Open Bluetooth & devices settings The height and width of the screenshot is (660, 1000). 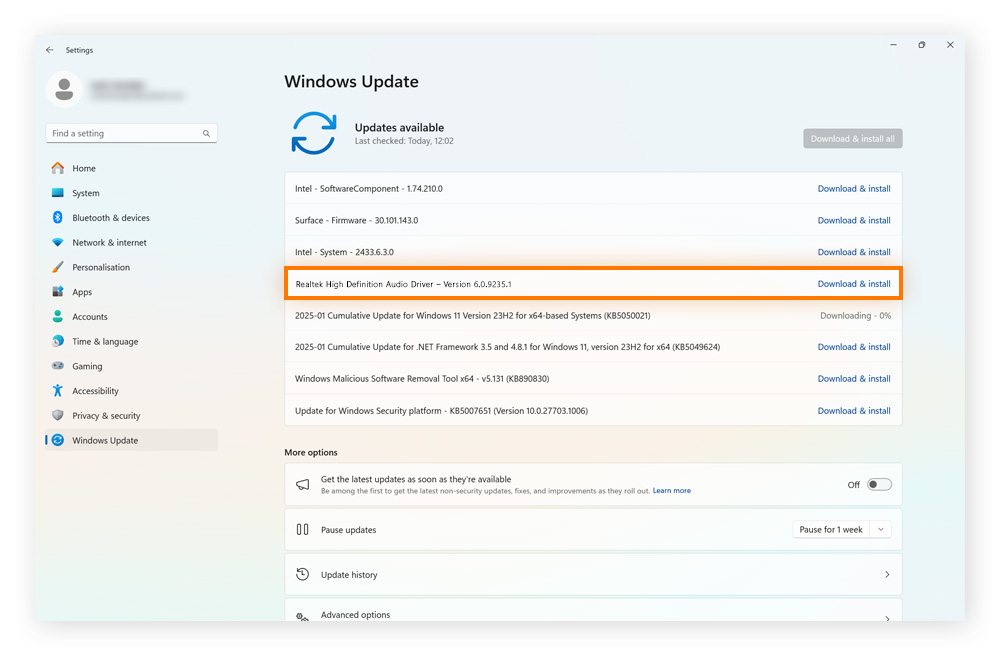pyautogui.click(x=131, y=217)
